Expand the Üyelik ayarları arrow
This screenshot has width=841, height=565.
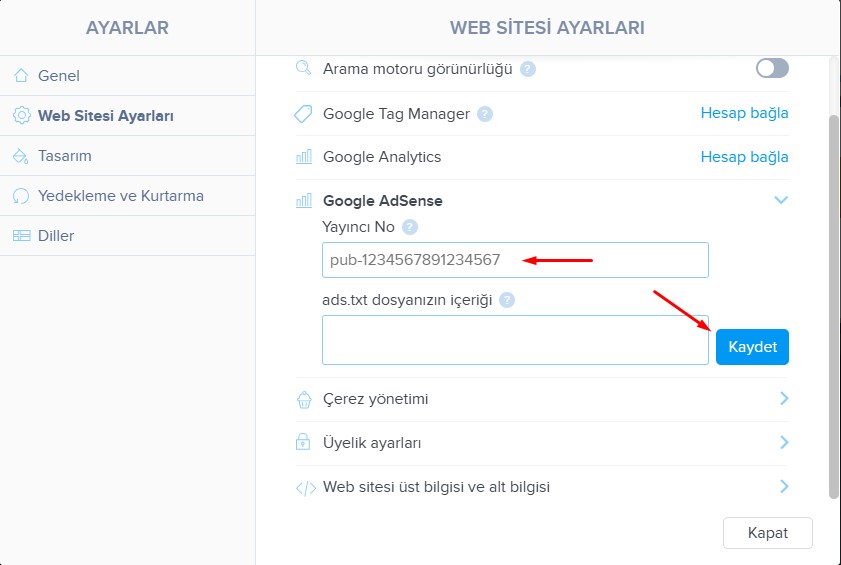783,443
